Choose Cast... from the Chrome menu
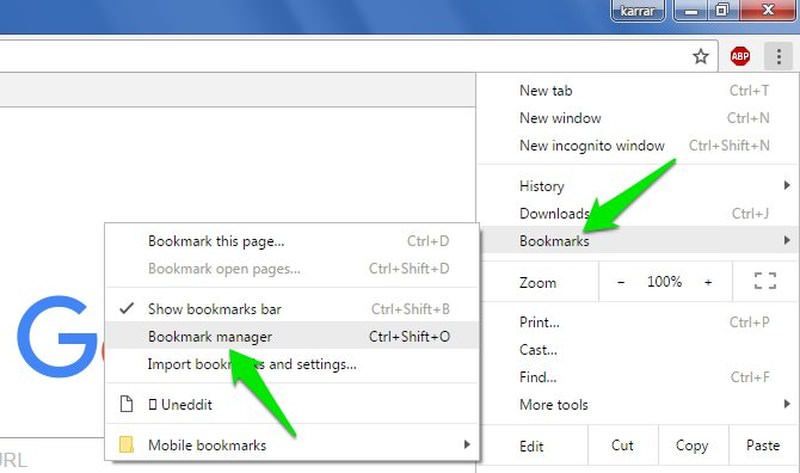 tap(639, 350)
